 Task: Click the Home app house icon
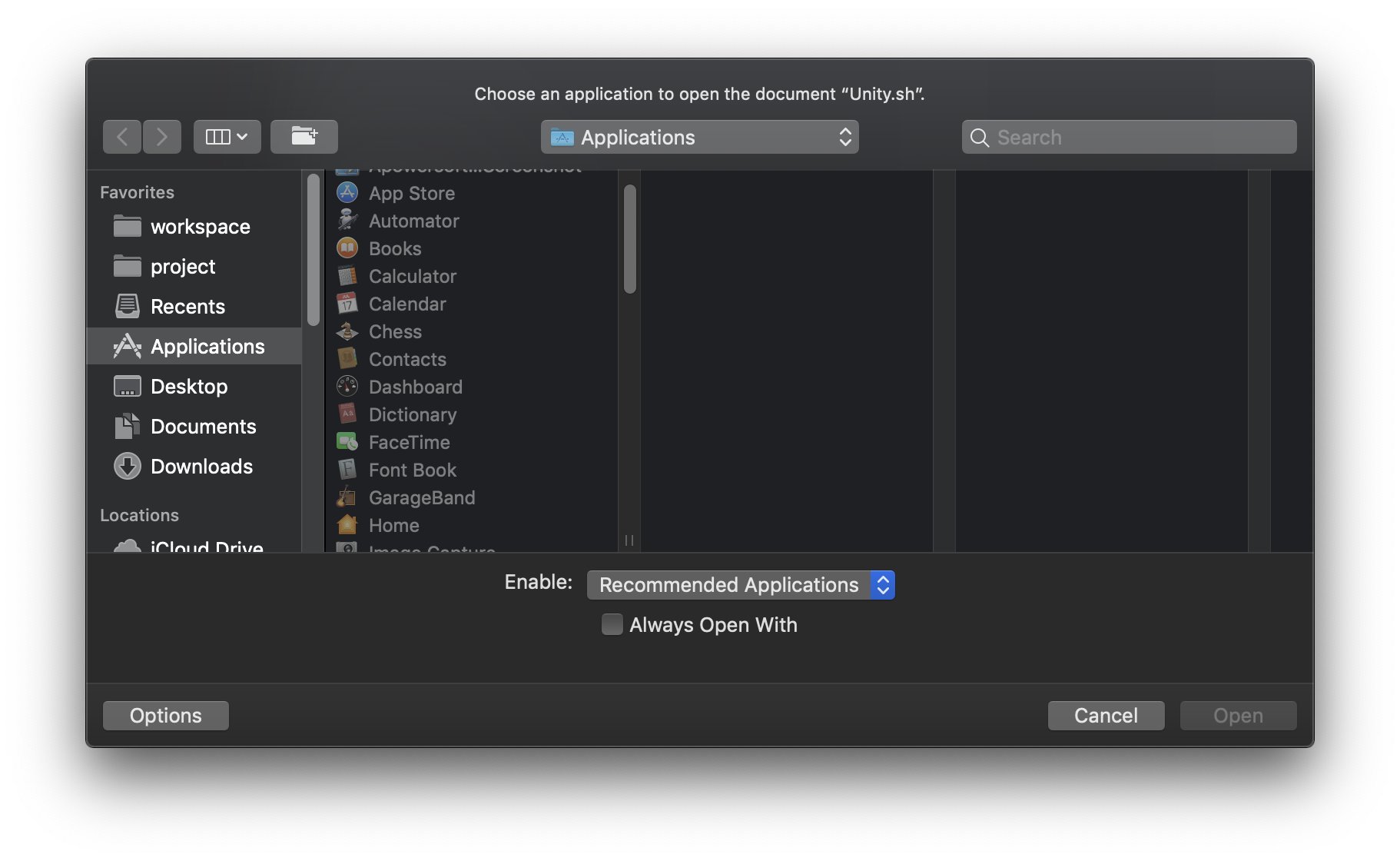point(347,524)
